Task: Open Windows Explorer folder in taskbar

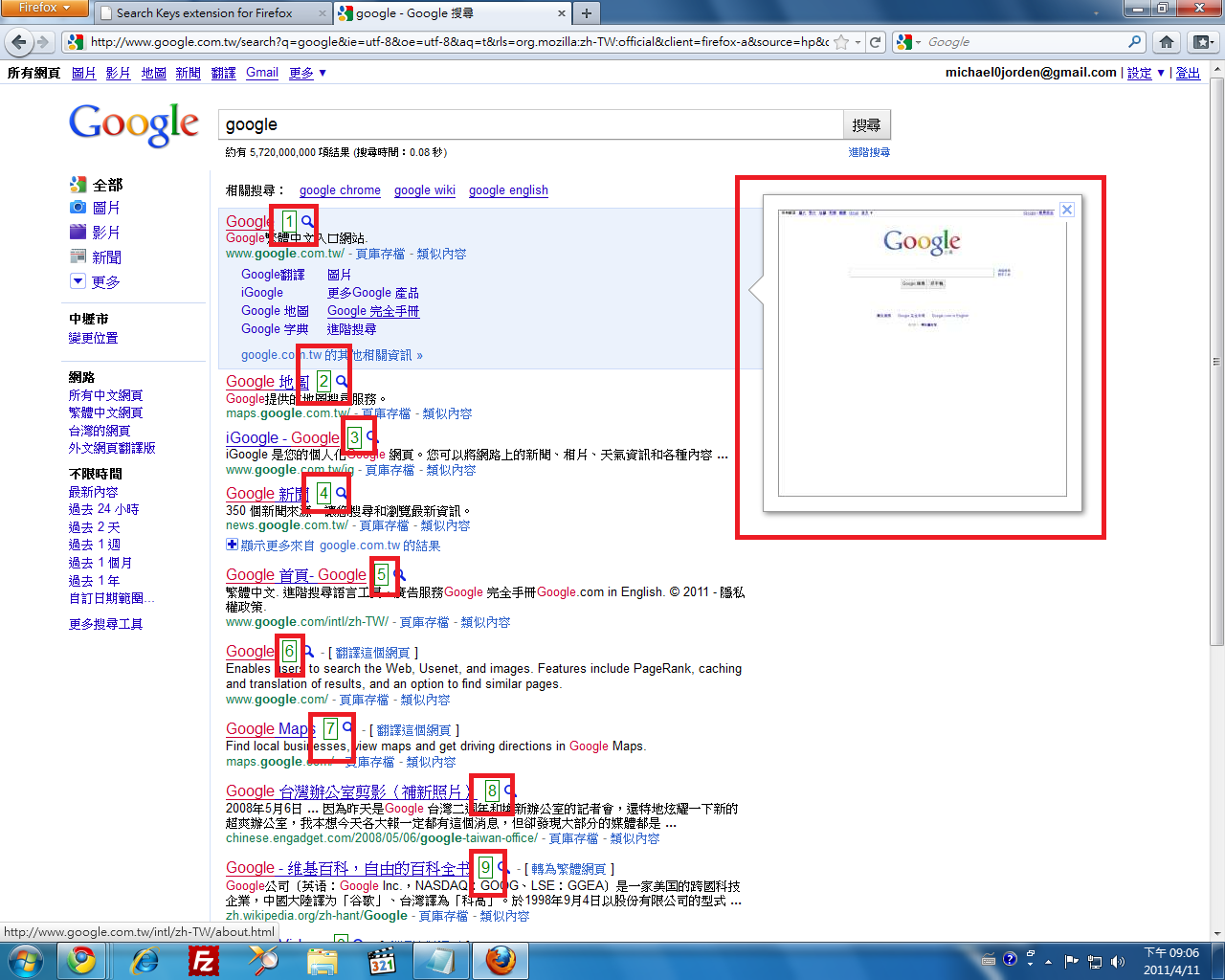Action: [x=323, y=960]
